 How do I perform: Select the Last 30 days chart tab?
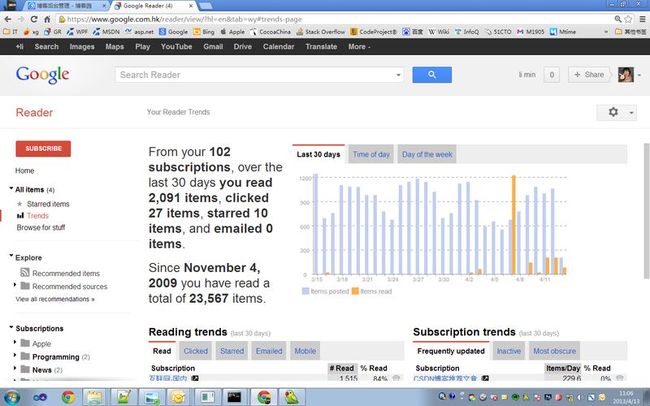click(318, 154)
